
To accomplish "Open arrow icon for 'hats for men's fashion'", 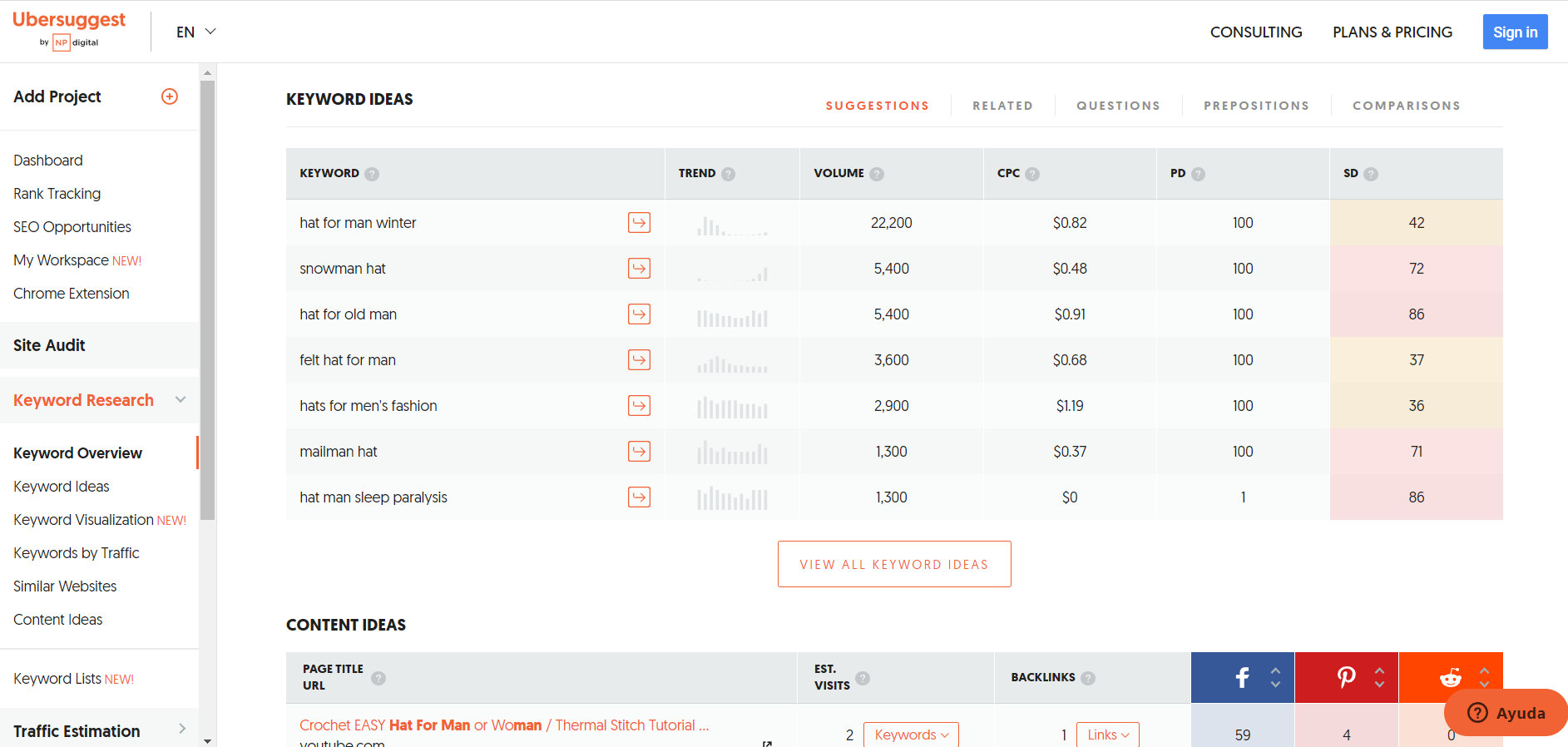I will [x=639, y=406].
